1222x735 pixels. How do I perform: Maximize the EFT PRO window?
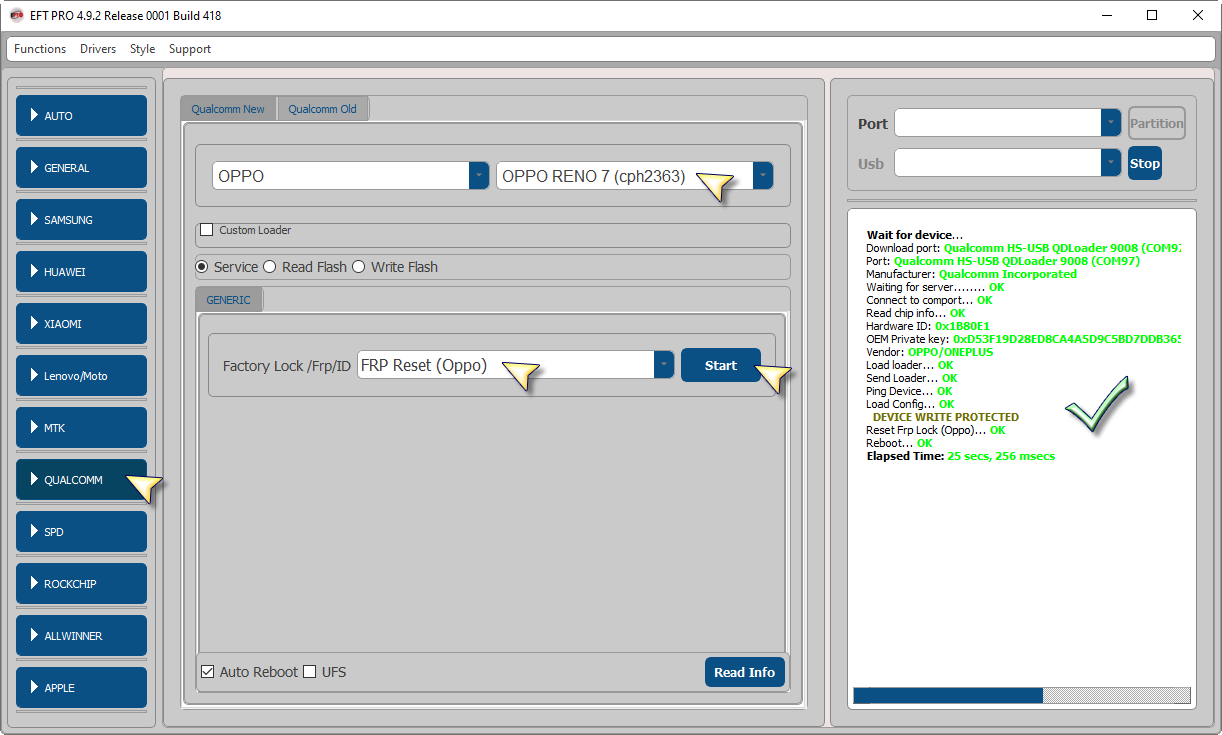point(1152,15)
